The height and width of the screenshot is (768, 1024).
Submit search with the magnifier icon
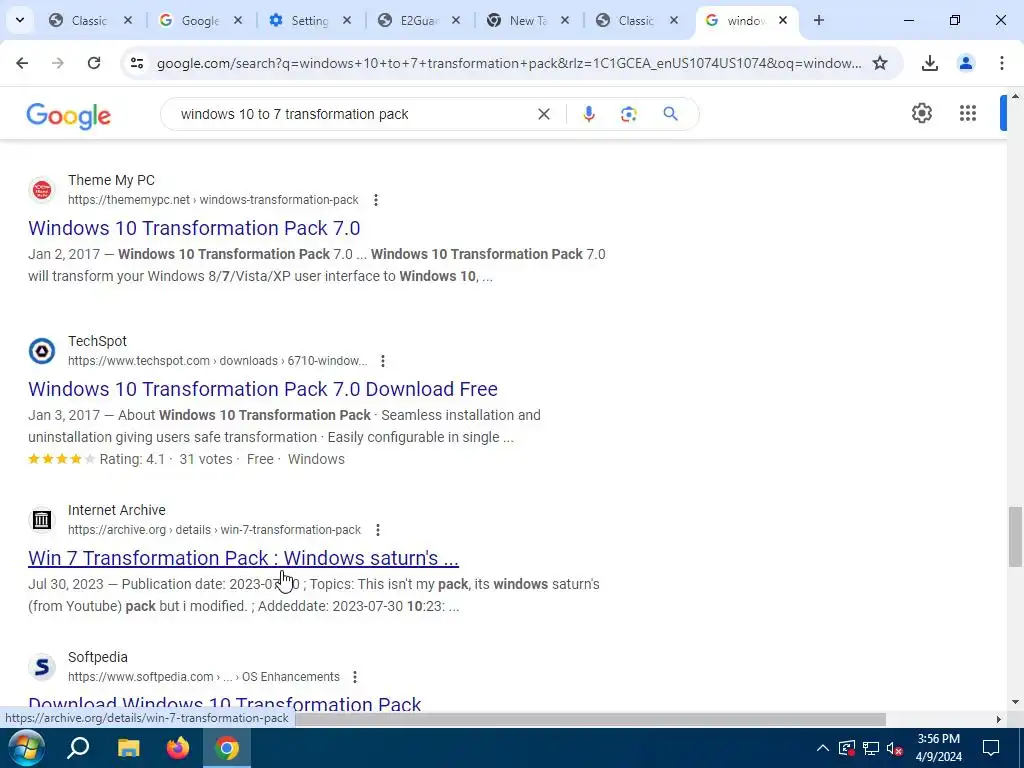pyautogui.click(x=670, y=114)
